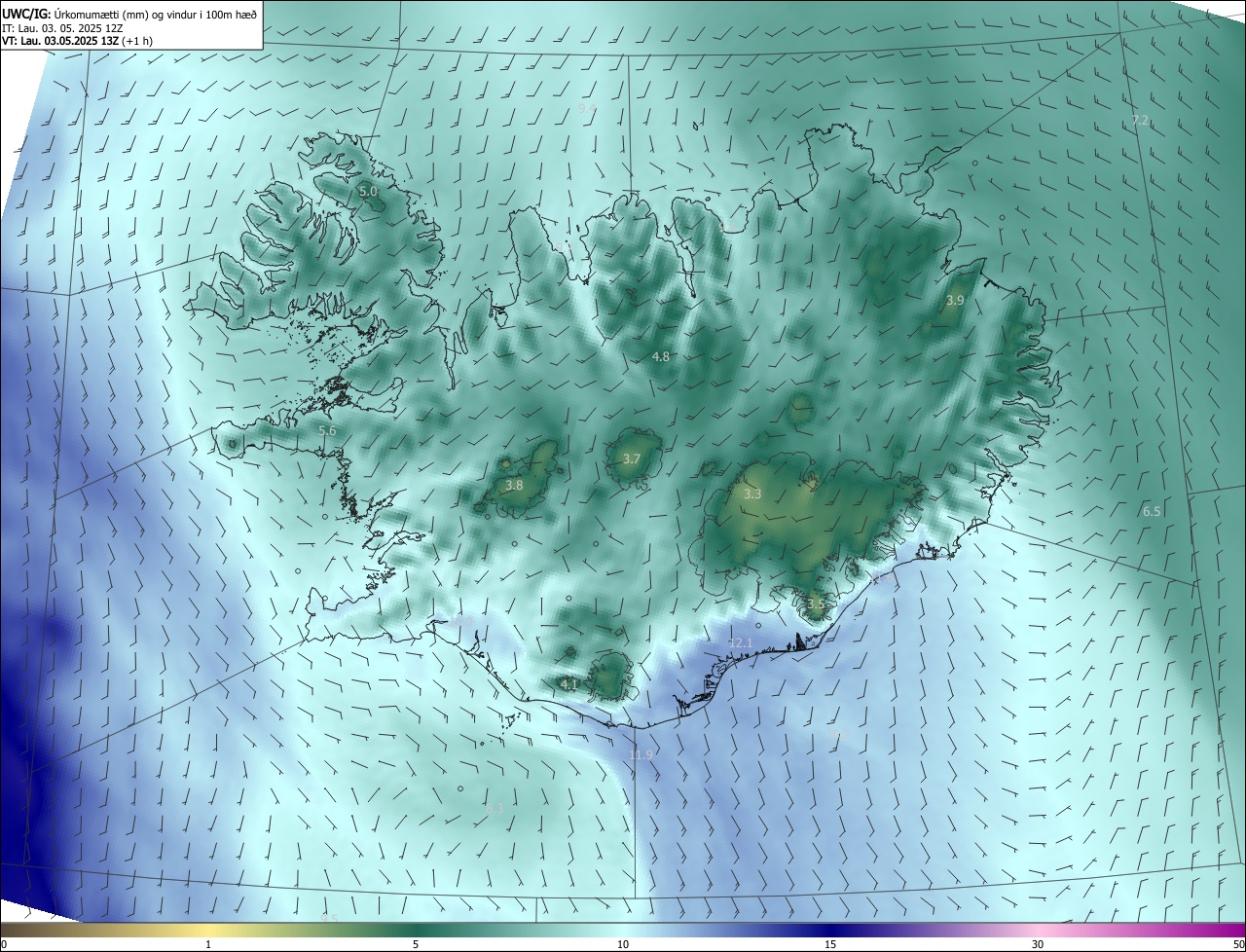
Task: Click the 3.9 value label in the northeast
Action: [x=955, y=301]
